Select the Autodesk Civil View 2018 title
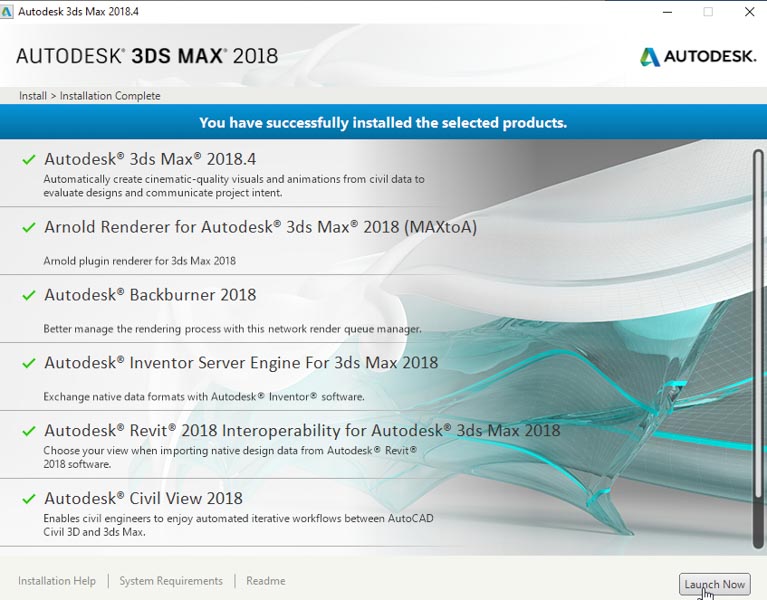This screenshot has height=600, width=767. (143, 499)
